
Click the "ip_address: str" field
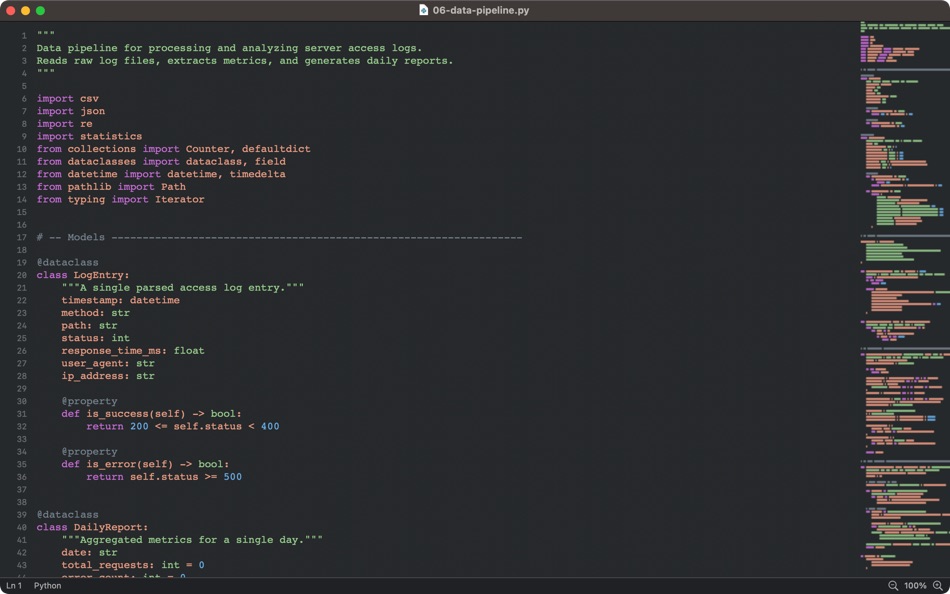tap(108, 376)
